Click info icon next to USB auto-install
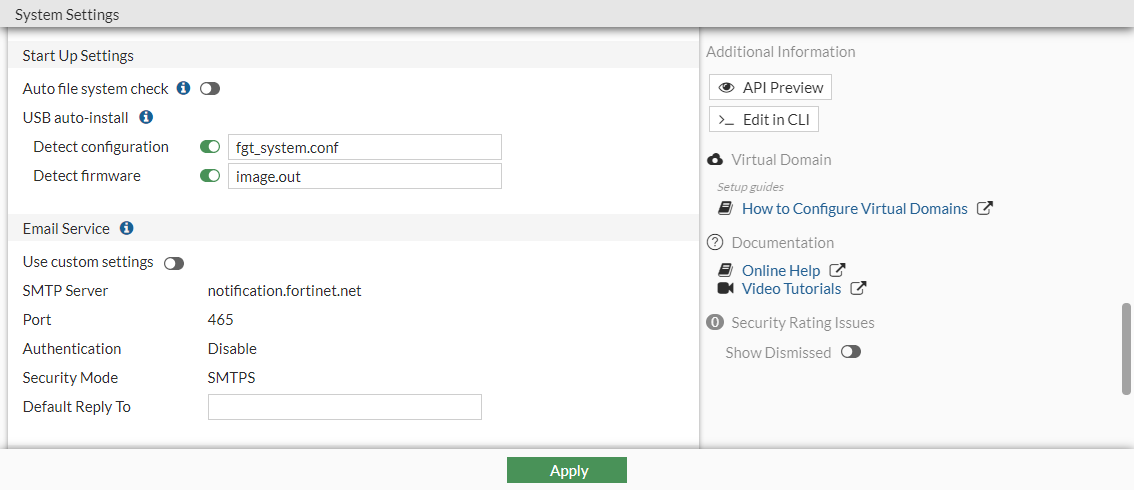Screen dimensions: 1134x490 [x=146, y=117]
